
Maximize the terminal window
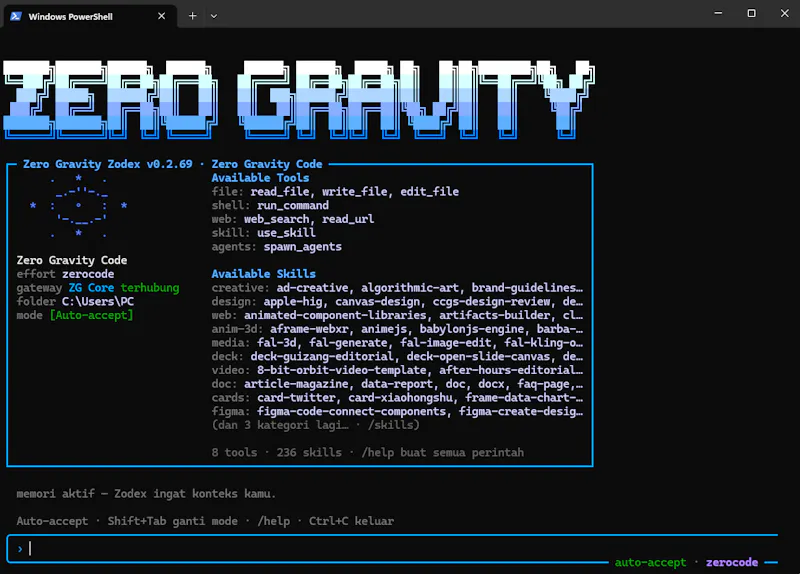point(751,13)
